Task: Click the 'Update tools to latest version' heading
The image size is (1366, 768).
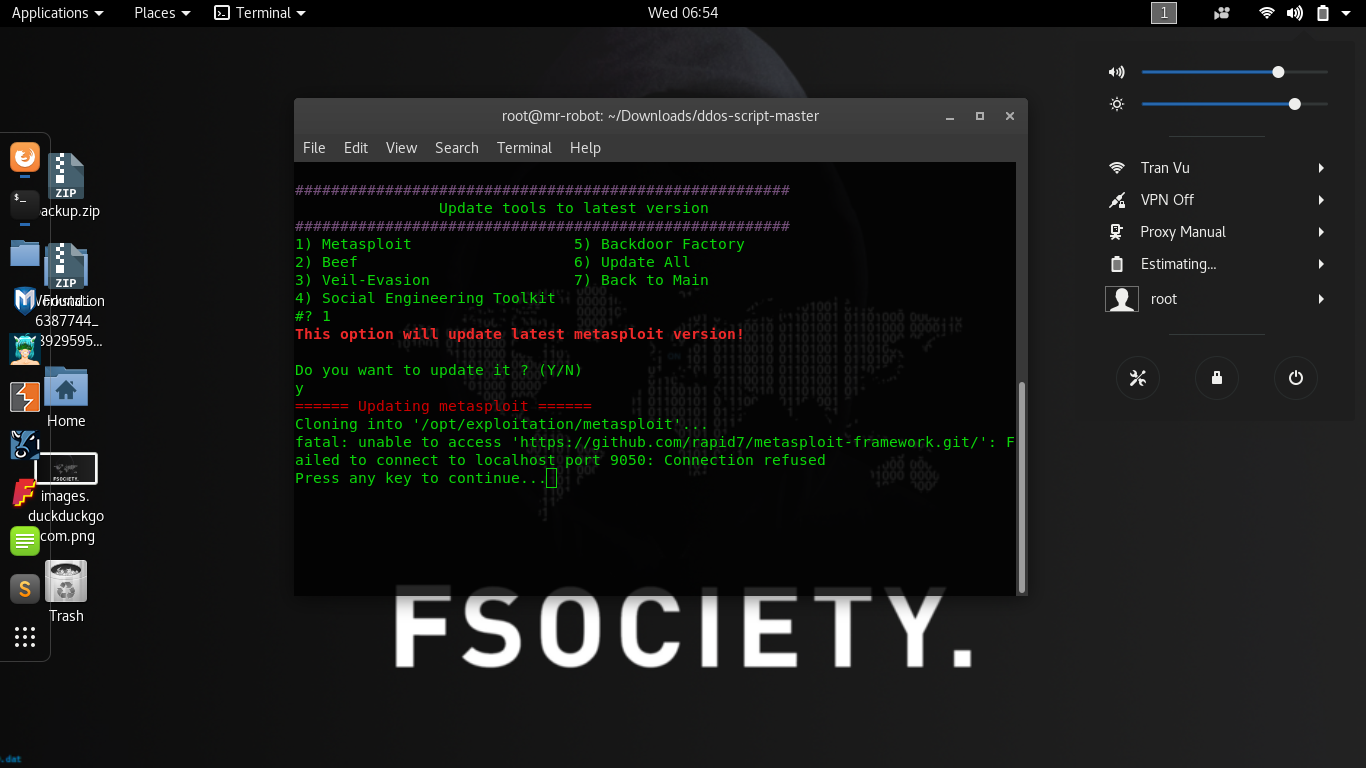Action: 574,208
